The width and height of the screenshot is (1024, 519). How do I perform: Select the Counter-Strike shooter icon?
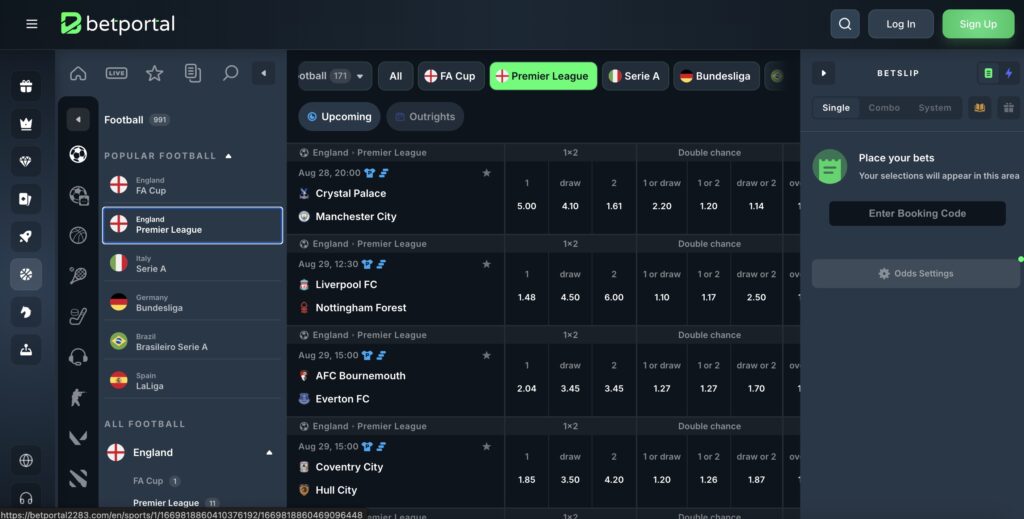[x=78, y=397]
